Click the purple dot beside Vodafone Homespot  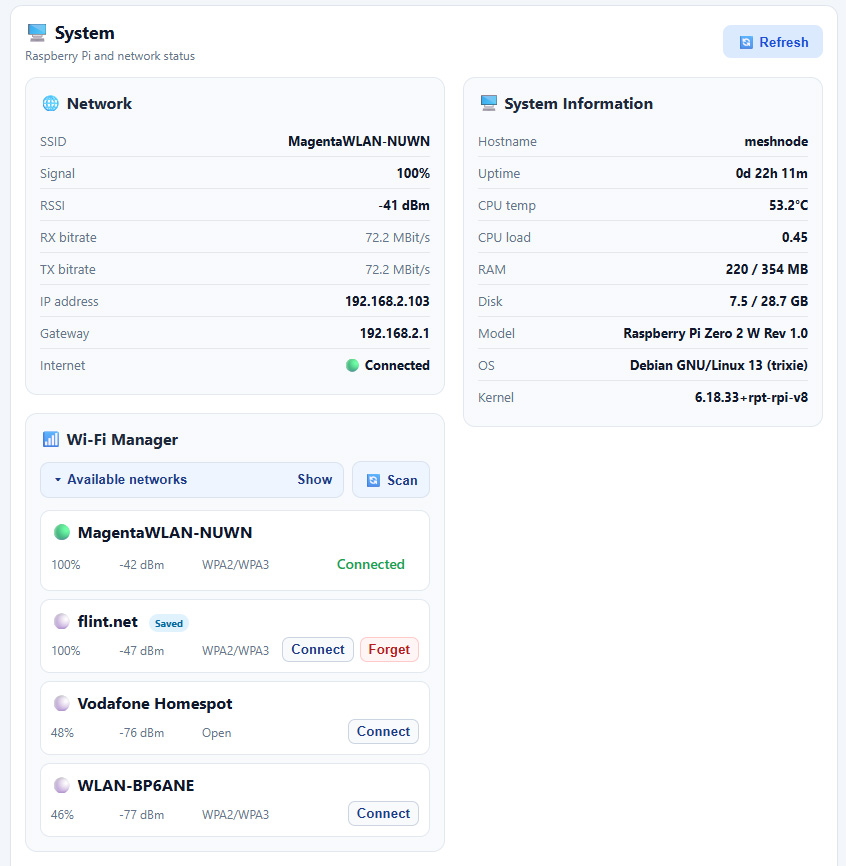tap(61, 703)
